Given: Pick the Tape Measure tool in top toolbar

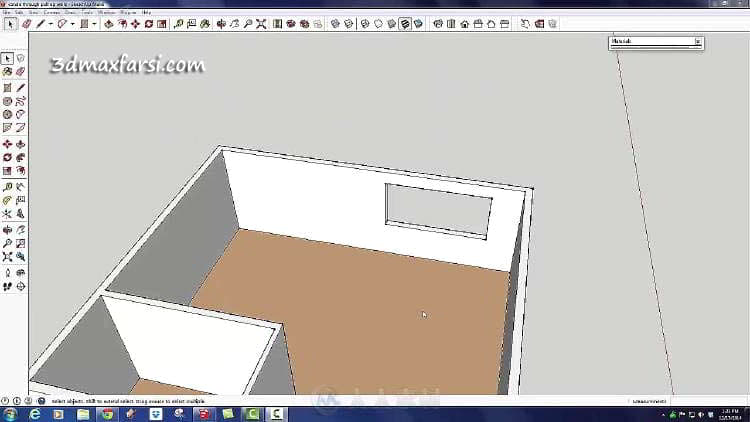Looking at the screenshot, I should pyautogui.click(x=178, y=23).
